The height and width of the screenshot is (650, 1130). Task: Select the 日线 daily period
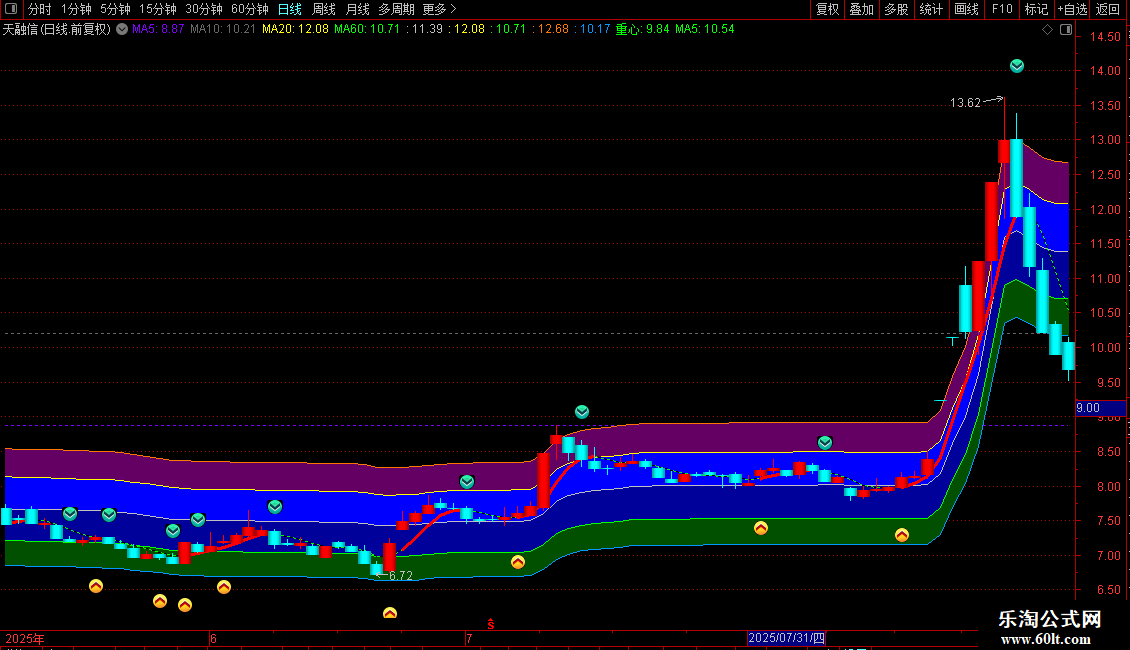pyautogui.click(x=290, y=9)
